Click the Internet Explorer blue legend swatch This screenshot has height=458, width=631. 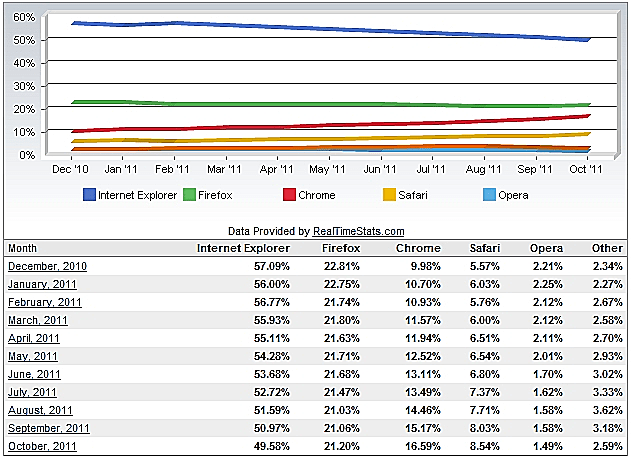point(88,195)
